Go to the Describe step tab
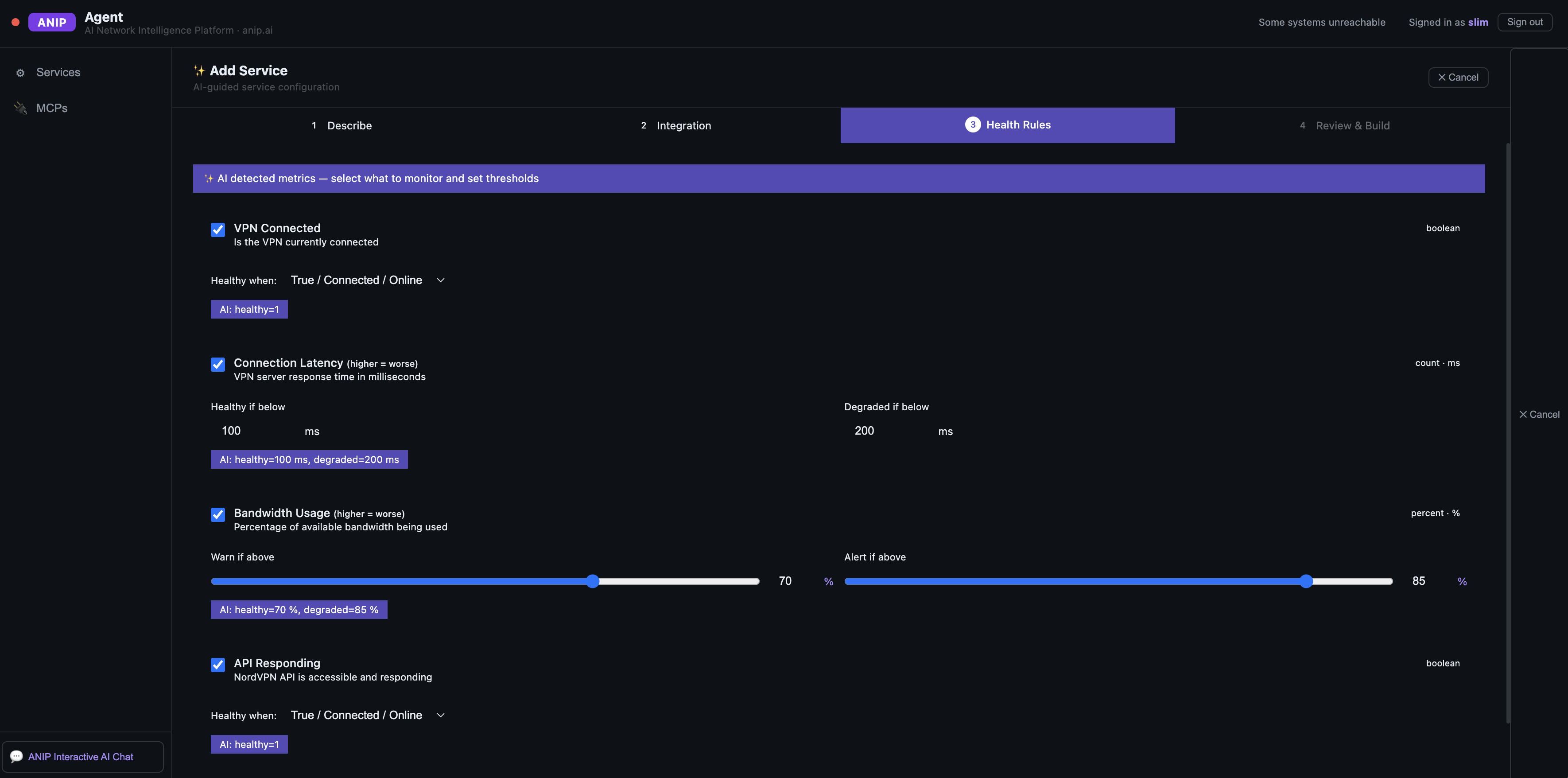This screenshot has height=778, width=1568. point(342,125)
